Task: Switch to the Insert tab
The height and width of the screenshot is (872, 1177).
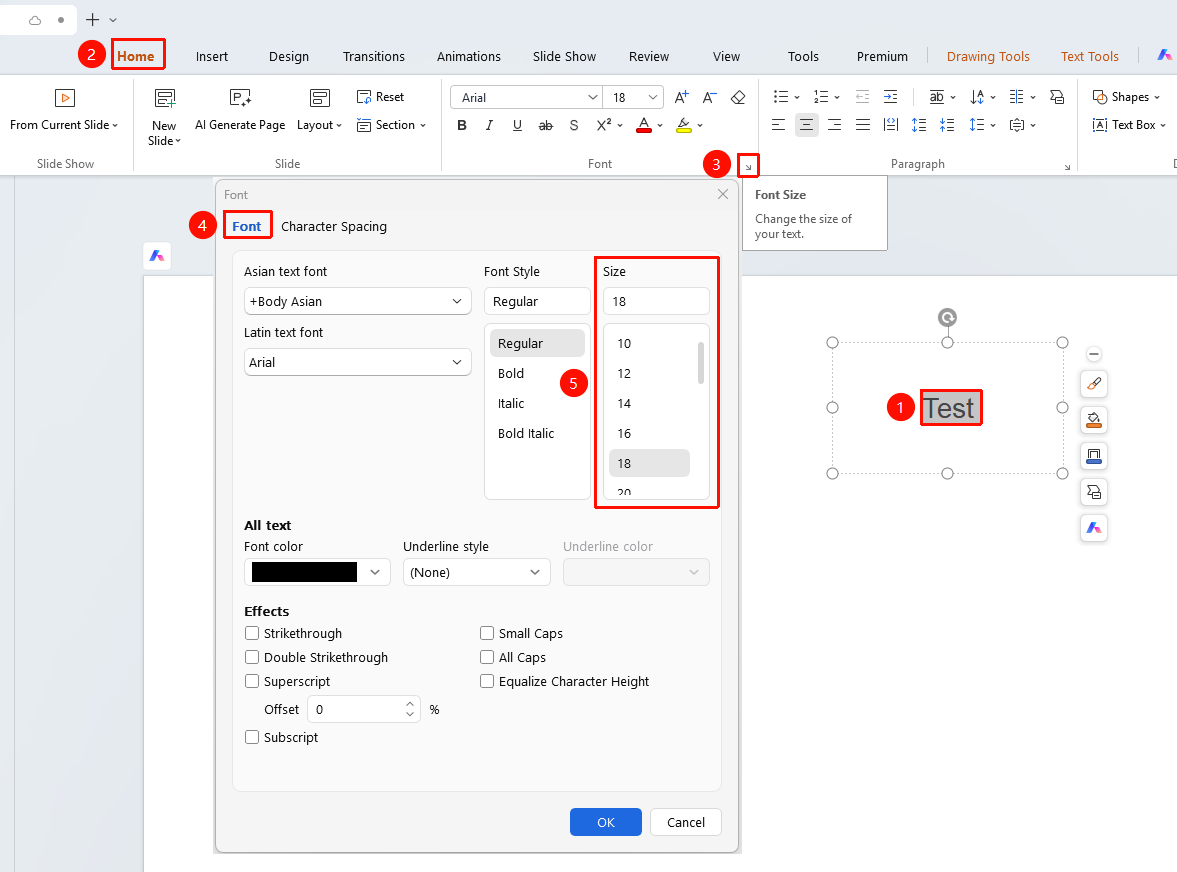Action: (x=212, y=56)
